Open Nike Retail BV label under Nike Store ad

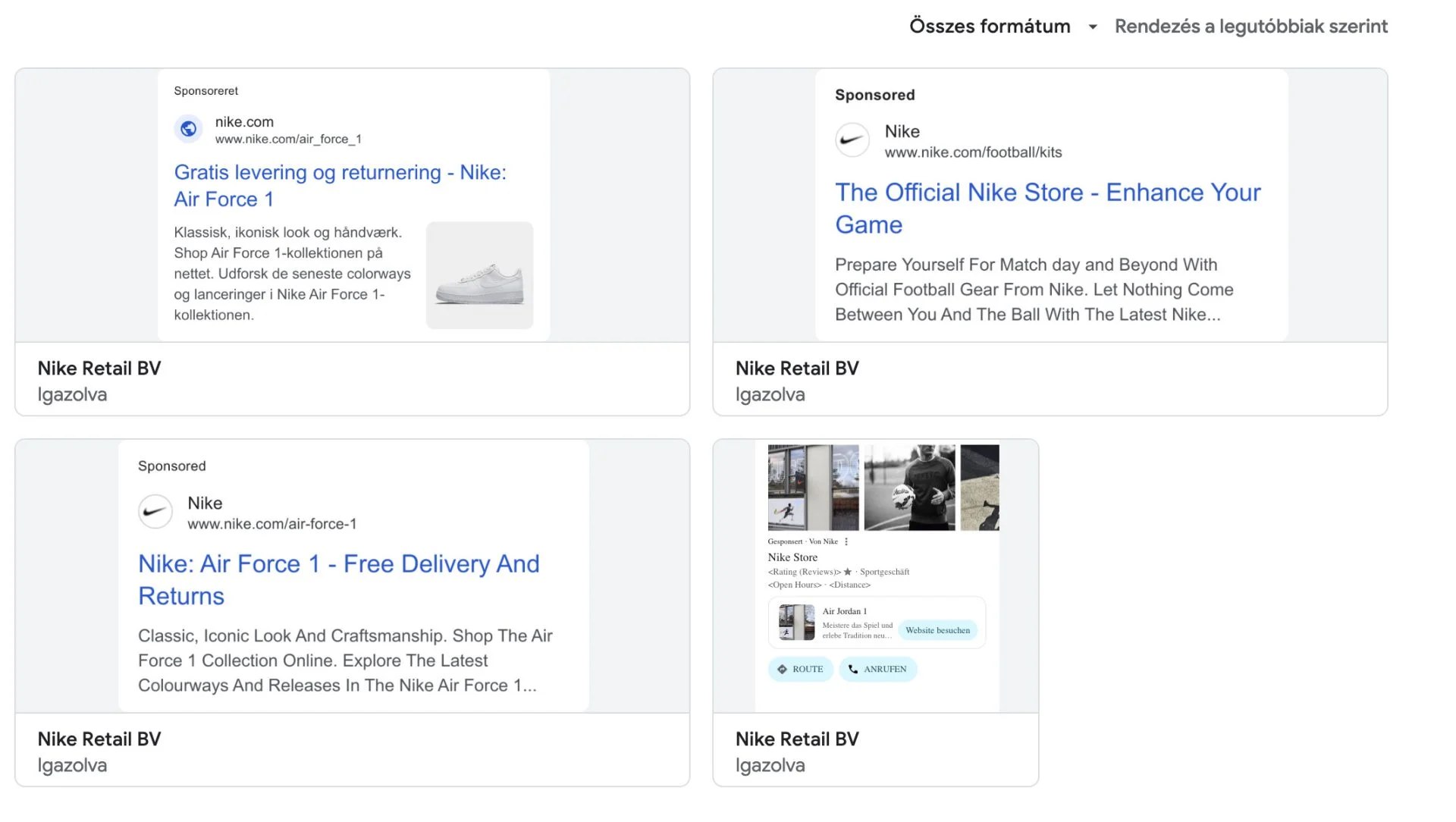tap(797, 739)
